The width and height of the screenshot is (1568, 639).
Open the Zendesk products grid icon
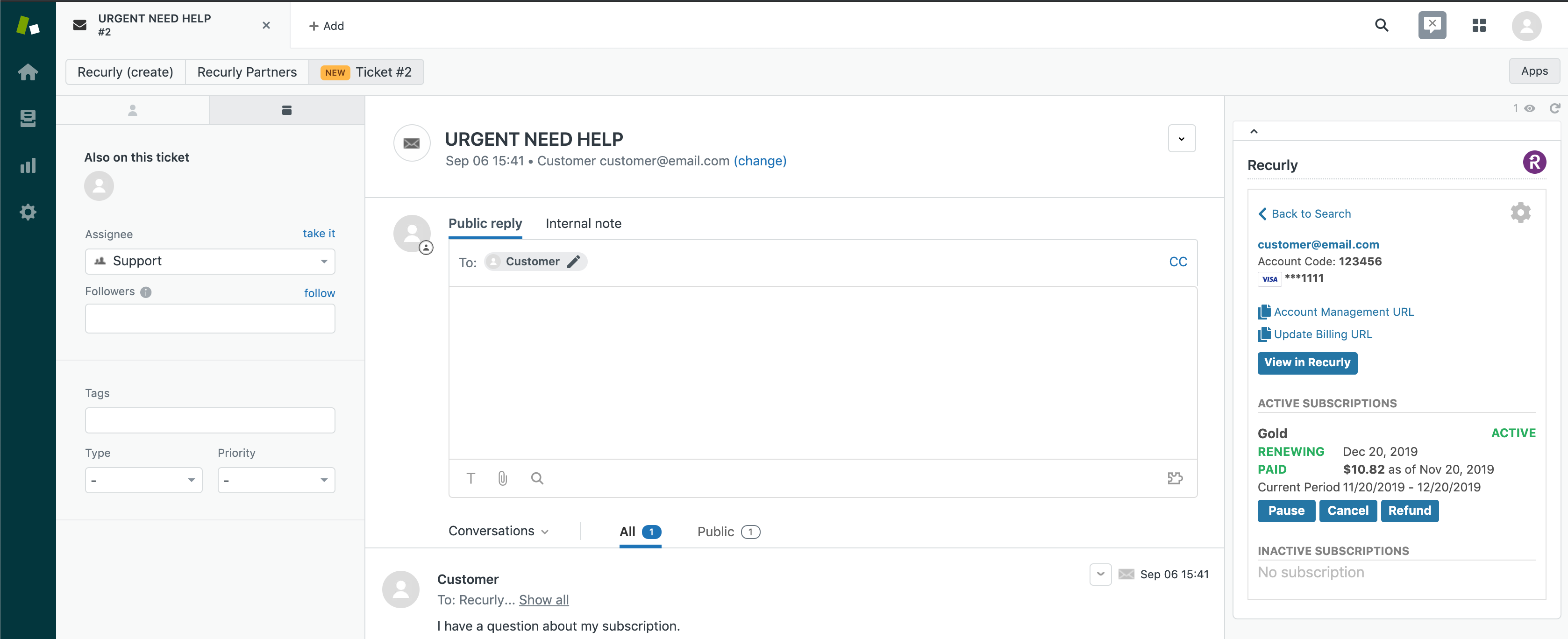pyautogui.click(x=1479, y=26)
